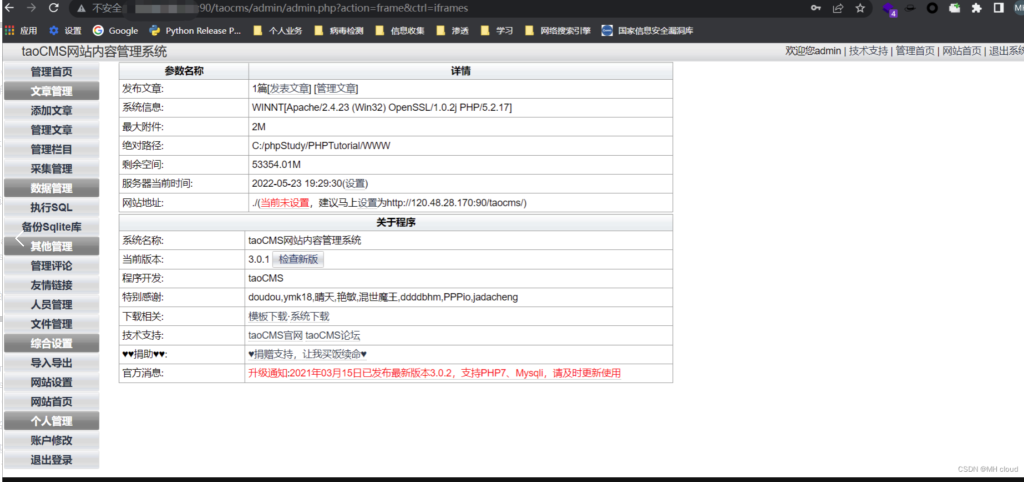Click the not-secure warning triangle icon

pos(81,8)
